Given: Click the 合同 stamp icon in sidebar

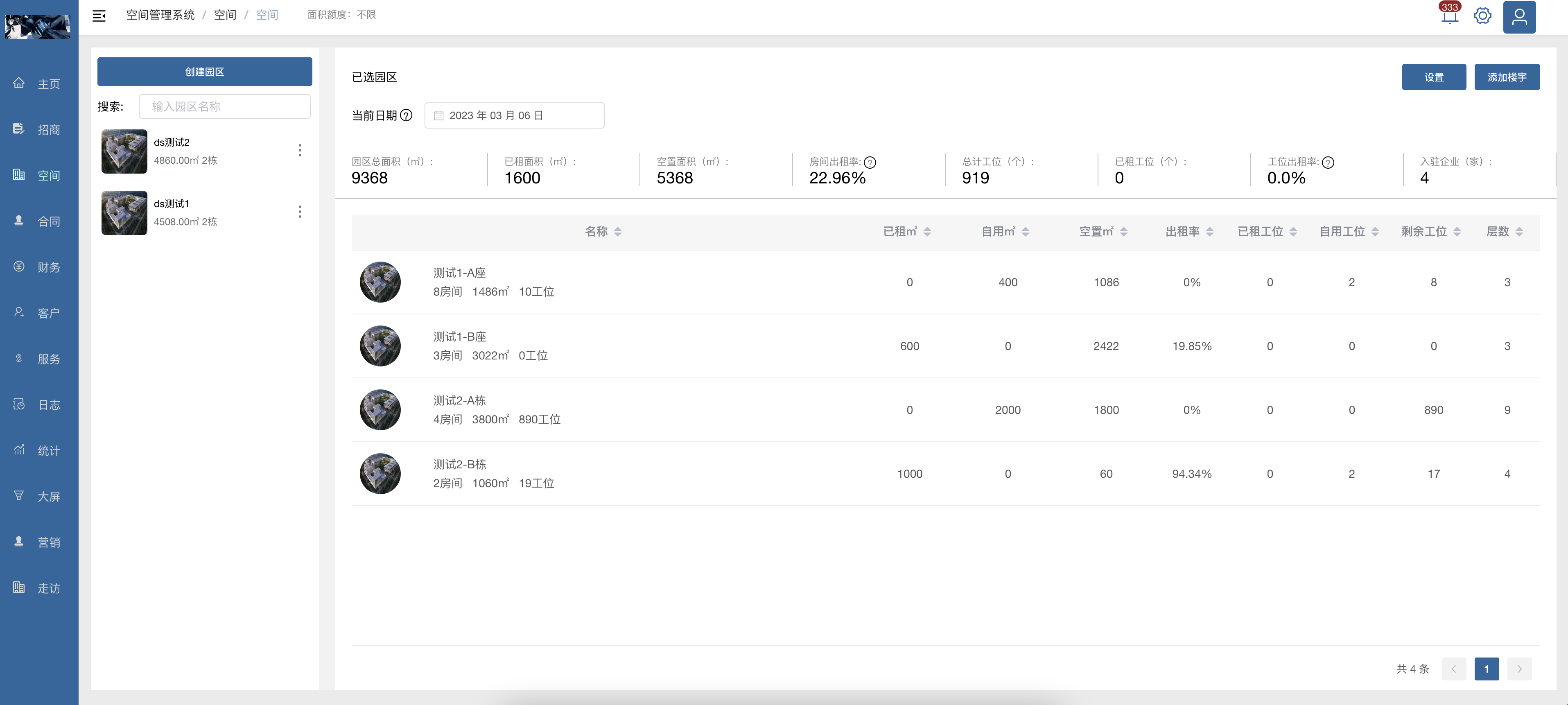Looking at the screenshot, I should (19, 220).
